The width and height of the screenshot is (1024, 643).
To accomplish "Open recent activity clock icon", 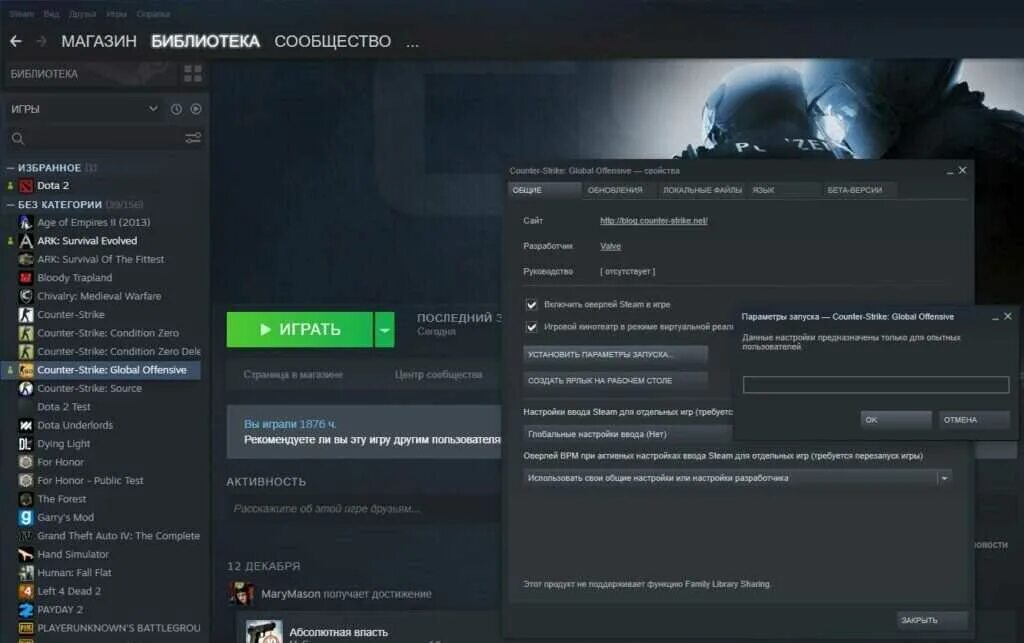I will [176, 109].
